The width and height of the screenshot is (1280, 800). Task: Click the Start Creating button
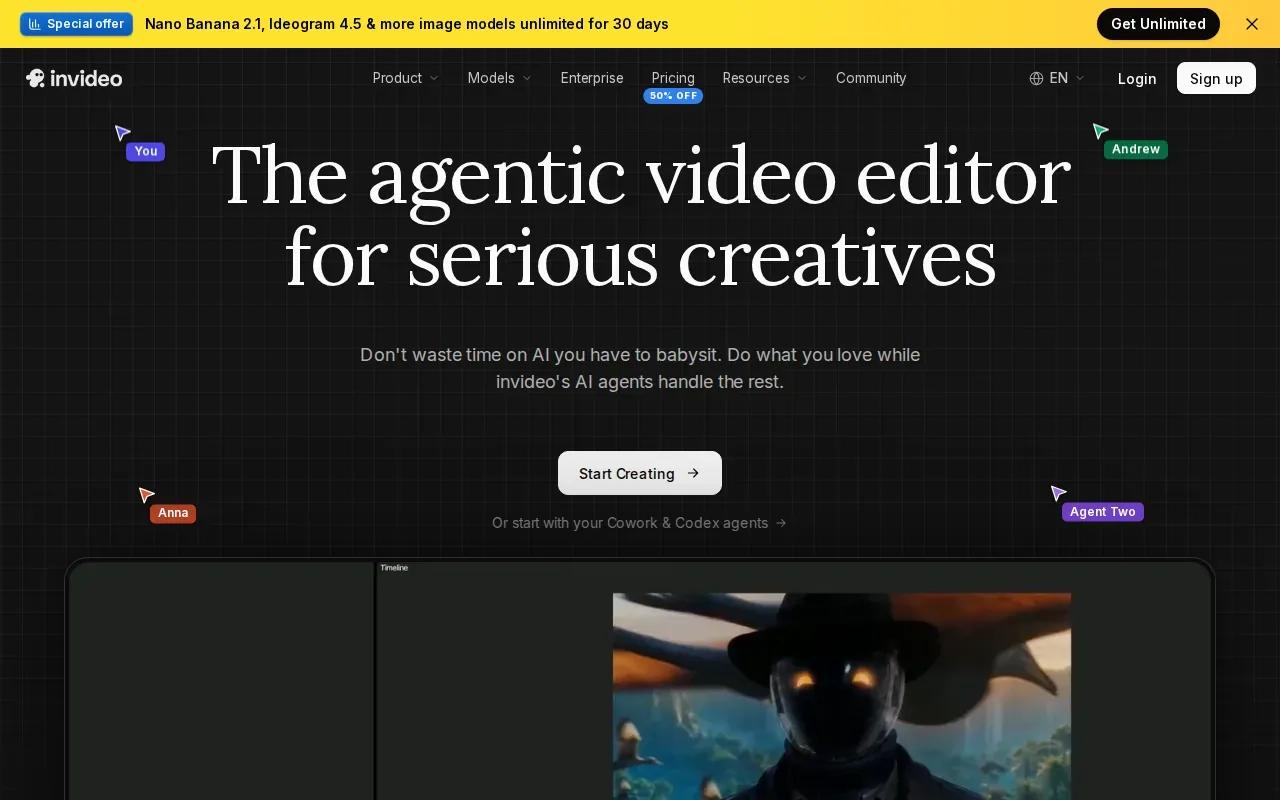click(640, 473)
